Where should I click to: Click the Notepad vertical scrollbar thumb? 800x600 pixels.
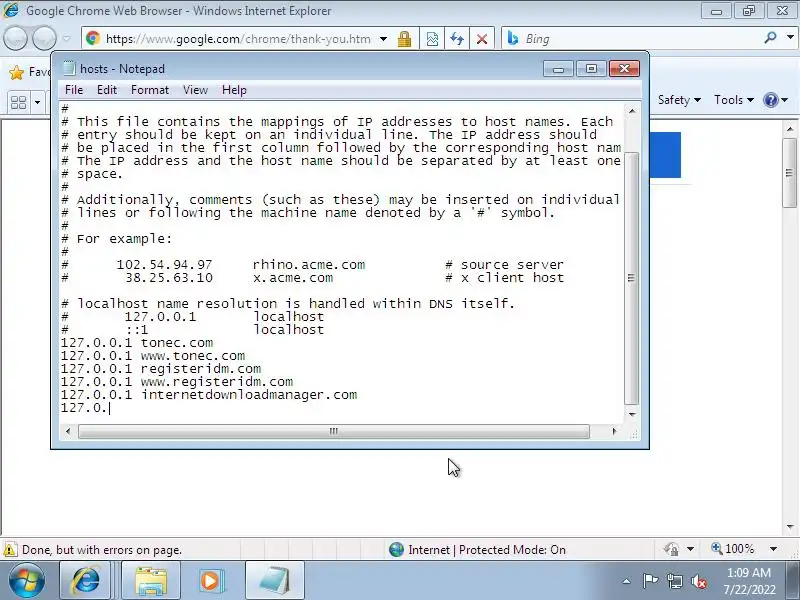[x=632, y=278]
